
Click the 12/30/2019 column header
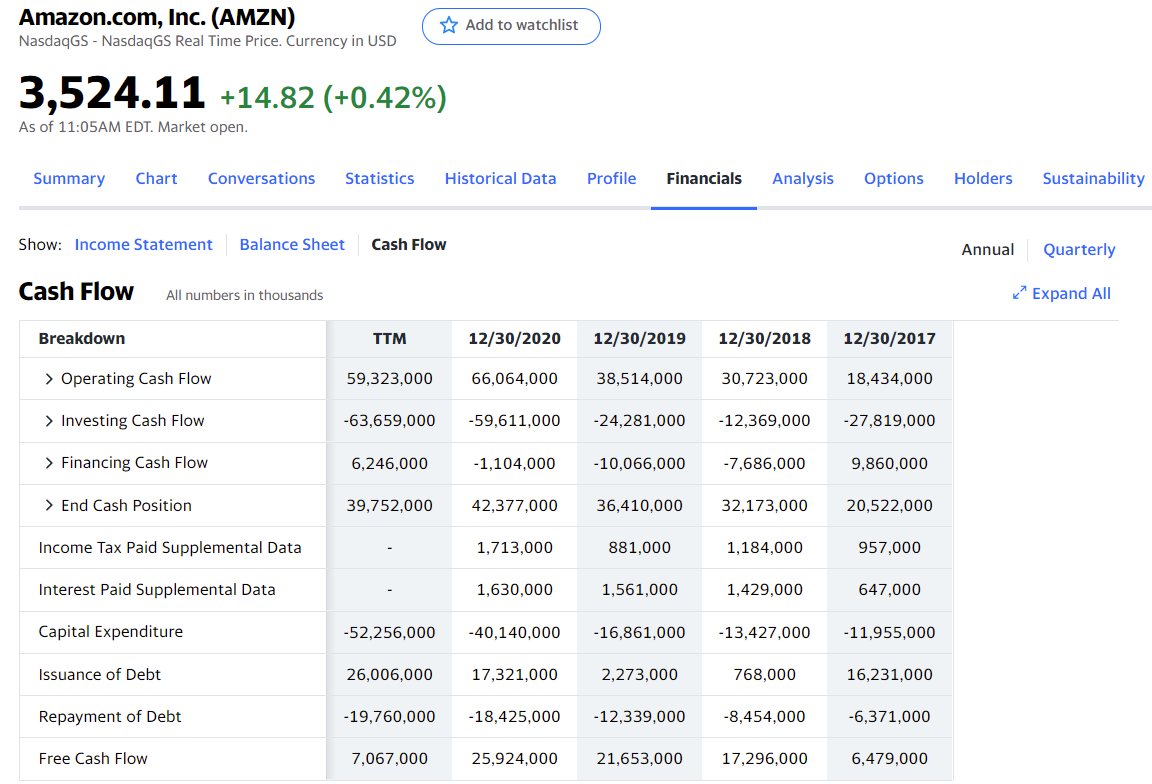pos(639,339)
